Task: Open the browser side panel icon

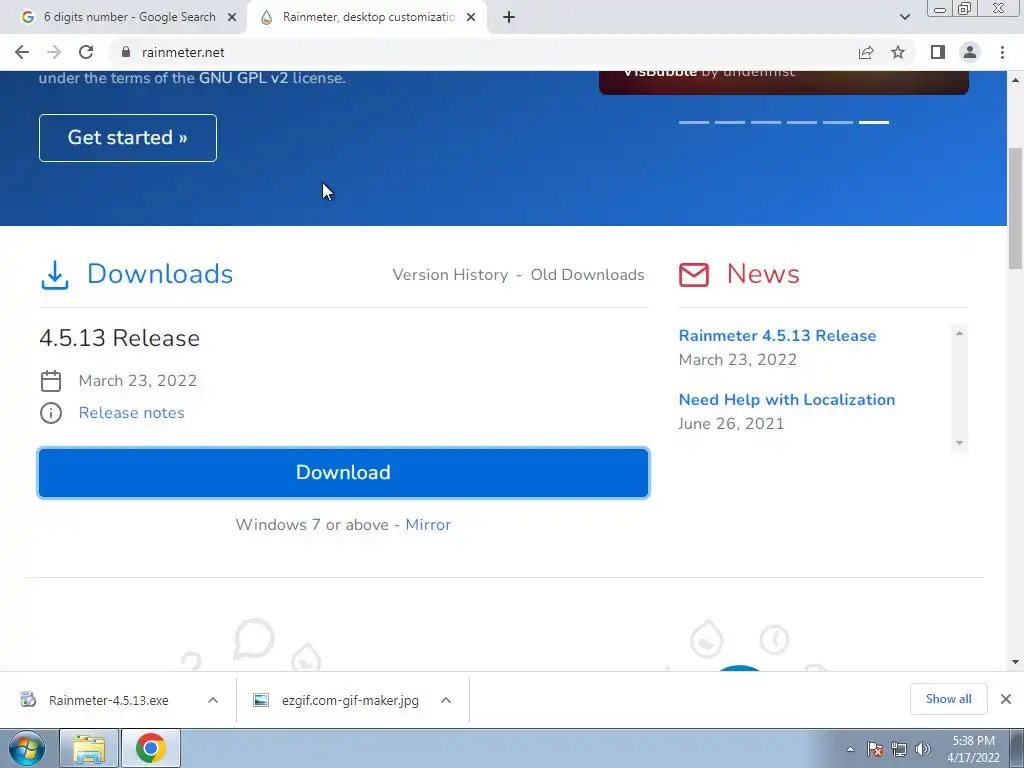Action: pyautogui.click(x=938, y=52)
